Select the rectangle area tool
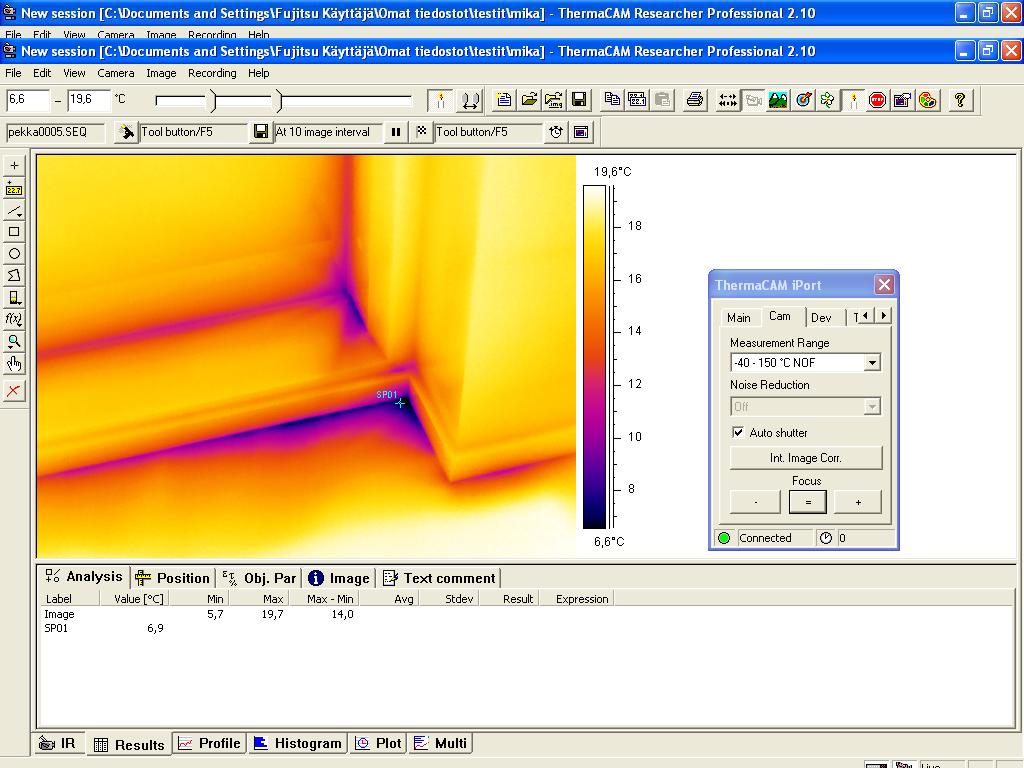Viewport: 1024px width, 768px height. pyautogui.click(x=14, y=232)
